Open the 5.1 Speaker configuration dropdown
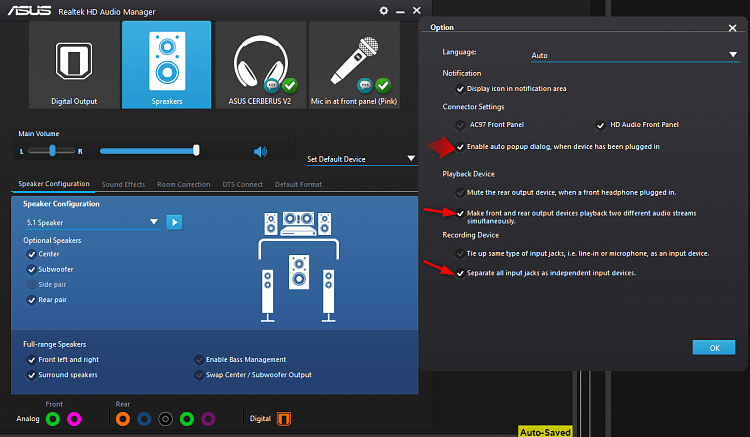The image size is (750, 437). coord(92,222)
